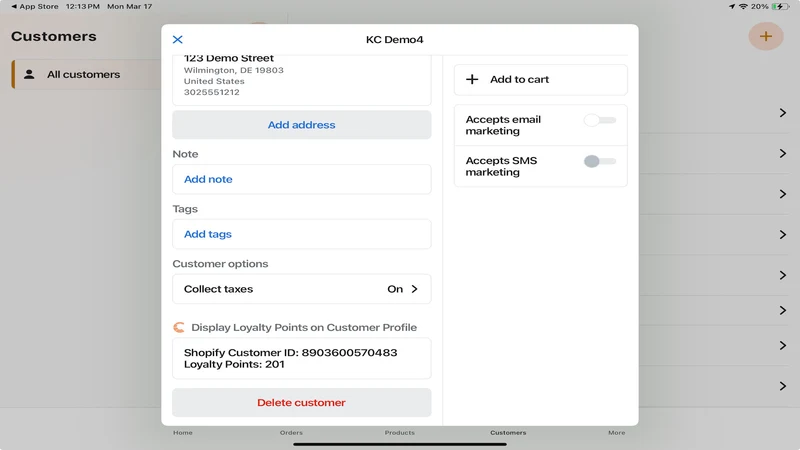This screenshot has width=800, height=450.
Task: Tap the battery indicator in the status bar
Action: (x=780, y=7)
